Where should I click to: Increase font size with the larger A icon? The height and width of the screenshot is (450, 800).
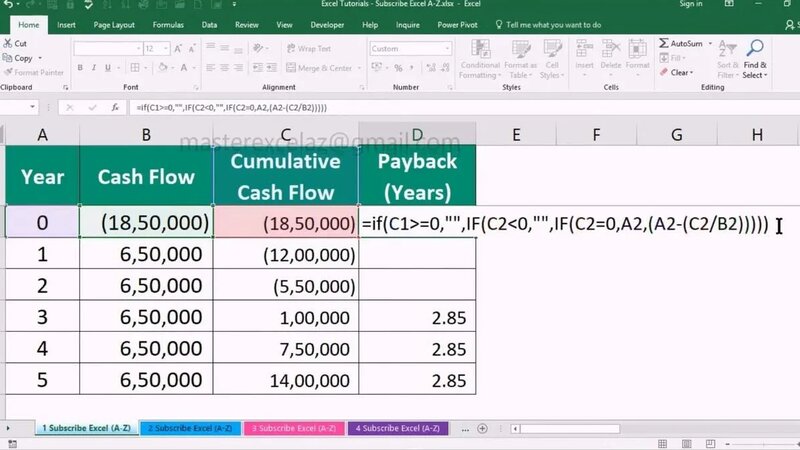[178, 49]
